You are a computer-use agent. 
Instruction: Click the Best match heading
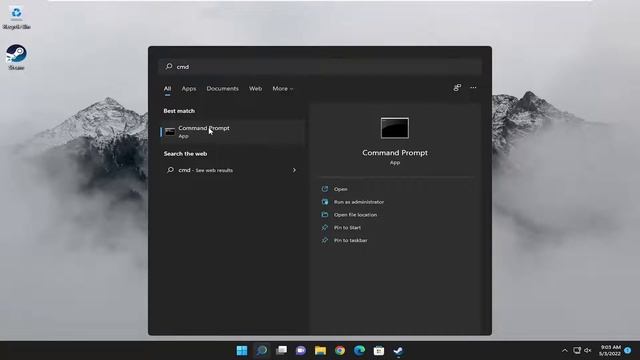(179, 111)
